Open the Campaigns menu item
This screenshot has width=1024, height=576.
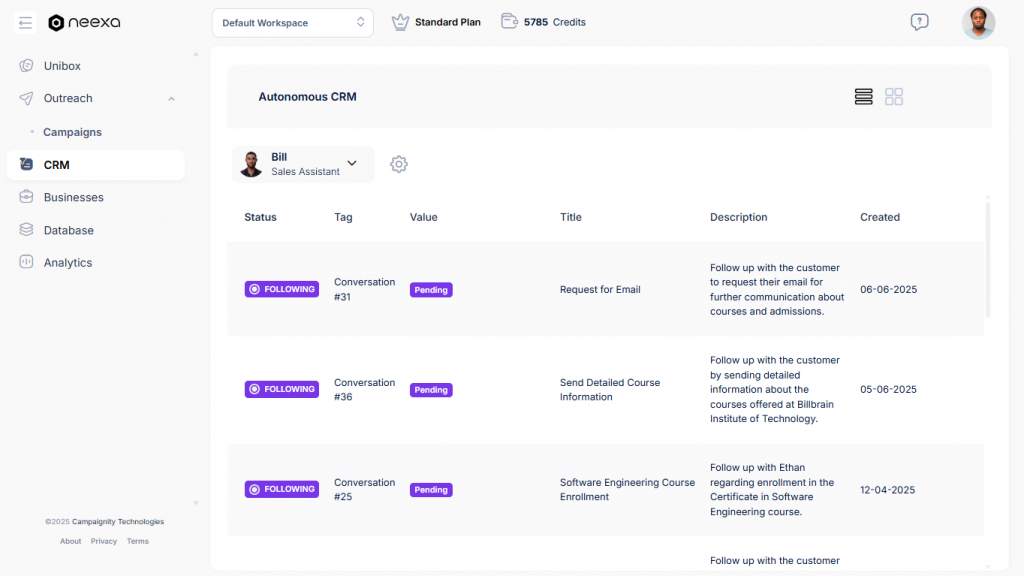(x=70, y=131)
